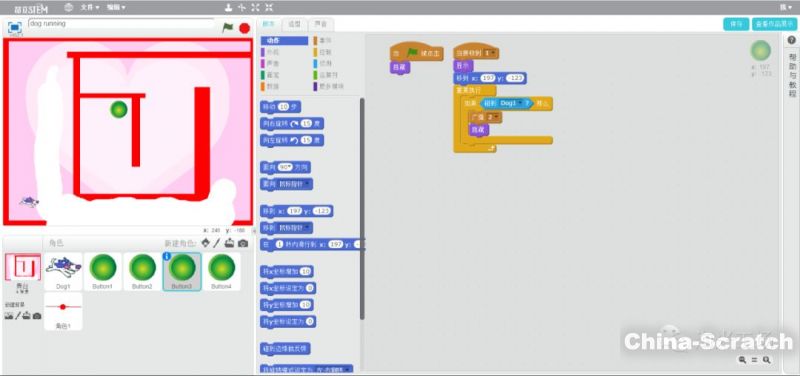Toggle full screen stage mode
This screenshot has height=376, width=800.
coord(15,28)
